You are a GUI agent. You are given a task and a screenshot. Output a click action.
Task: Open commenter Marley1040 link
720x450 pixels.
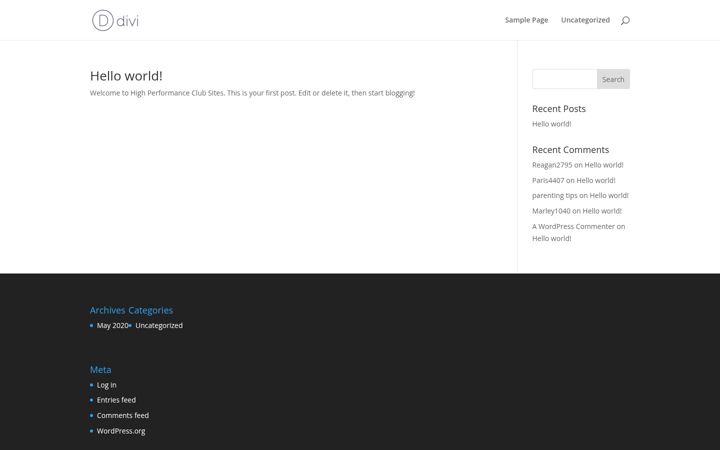tap(551, 211)
